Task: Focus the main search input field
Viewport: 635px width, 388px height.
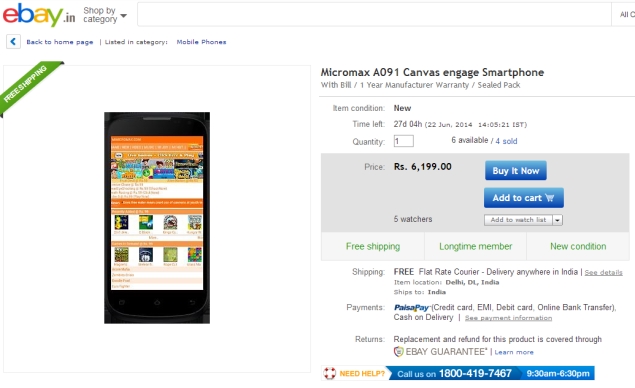Action: point(374,15)
